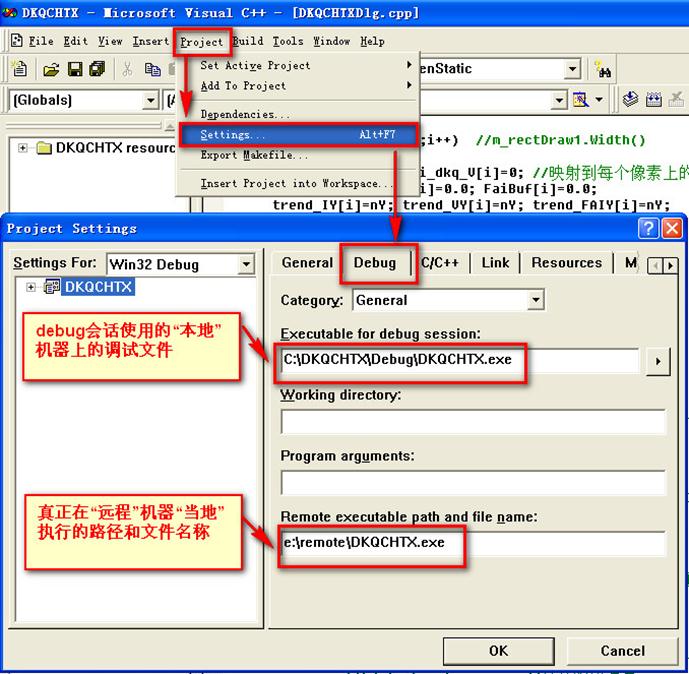Open the File menu

[41, 41]
